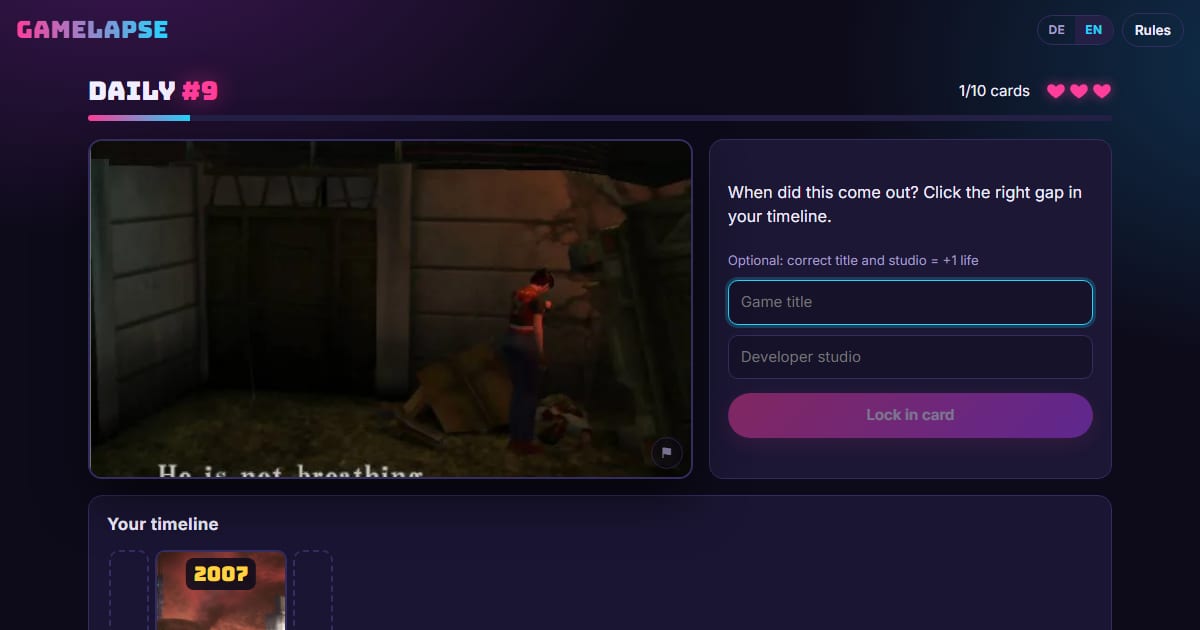This screenshot has width=1200, height=630.
Task: Switch language to DE
Action: point(1056,30)
